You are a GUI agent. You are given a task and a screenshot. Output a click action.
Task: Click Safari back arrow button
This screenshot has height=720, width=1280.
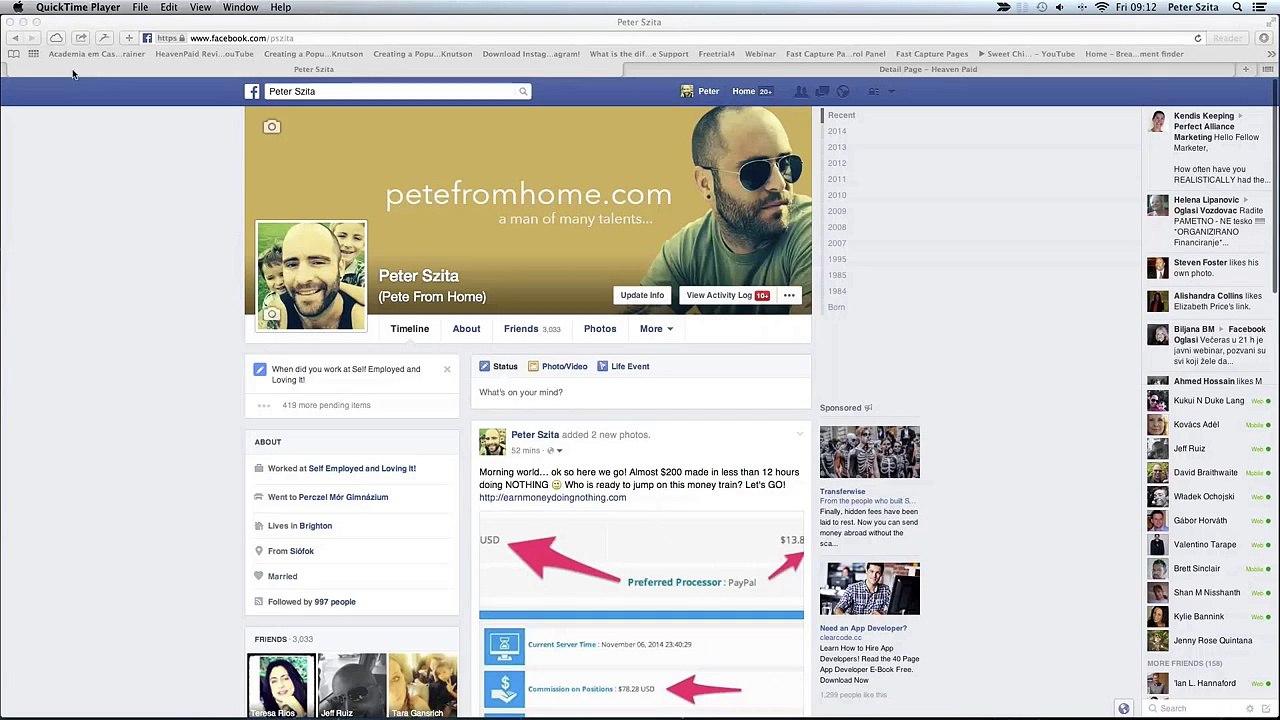coord(15,38)
